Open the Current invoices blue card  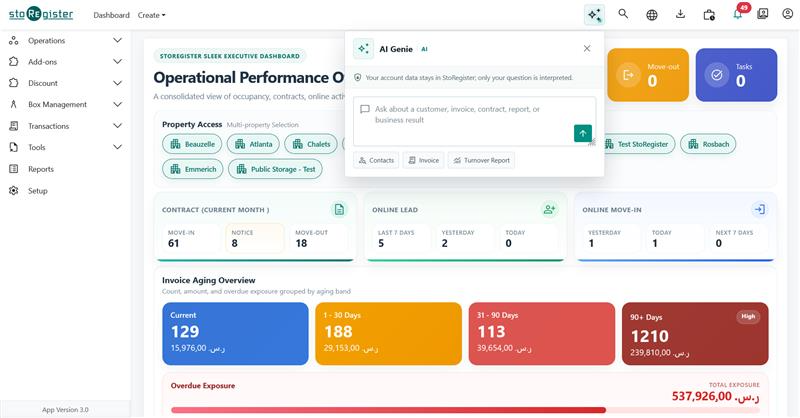235,334
